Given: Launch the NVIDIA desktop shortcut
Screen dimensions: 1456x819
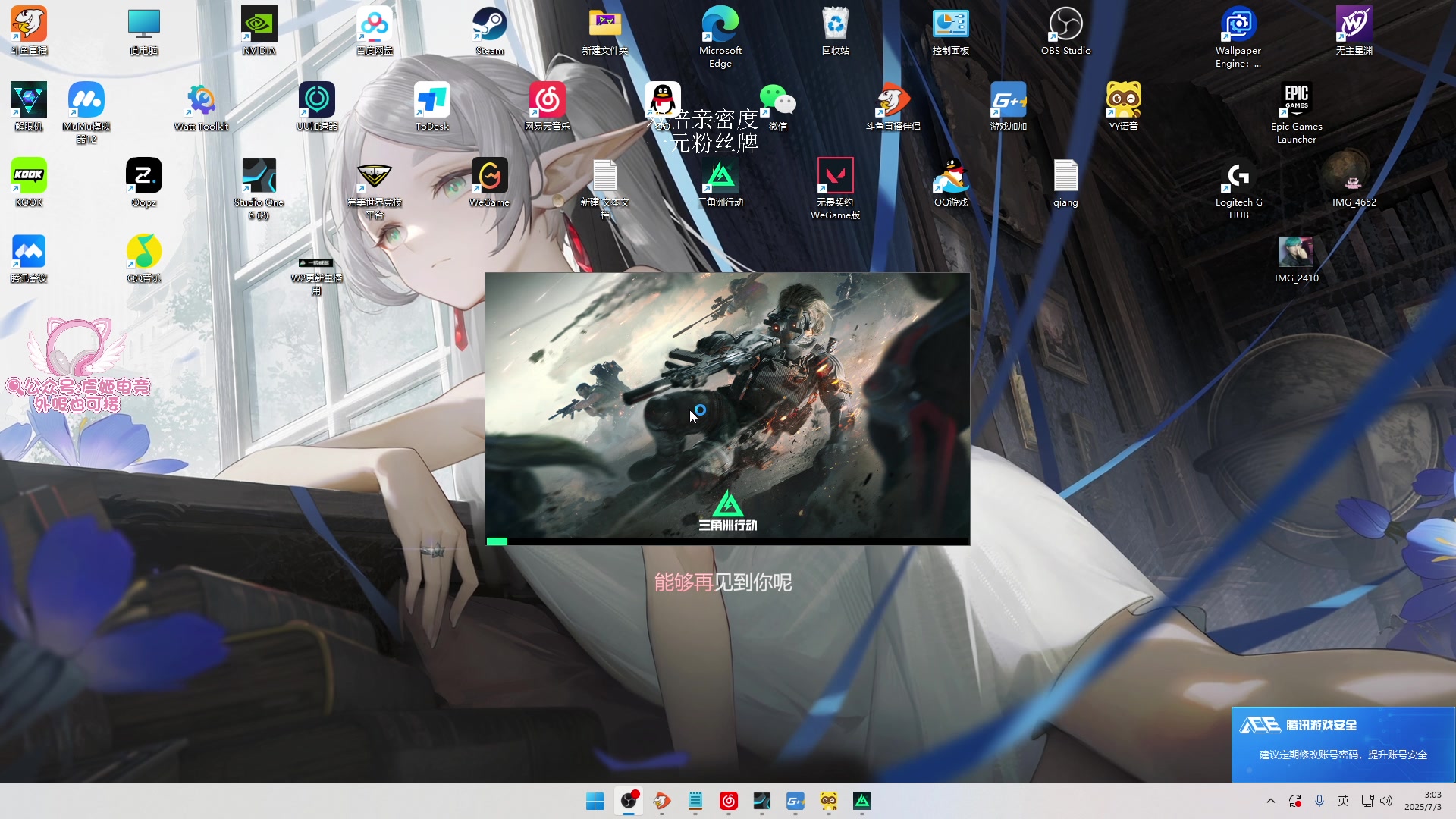Looking at the screenshot, I should 259,30.
